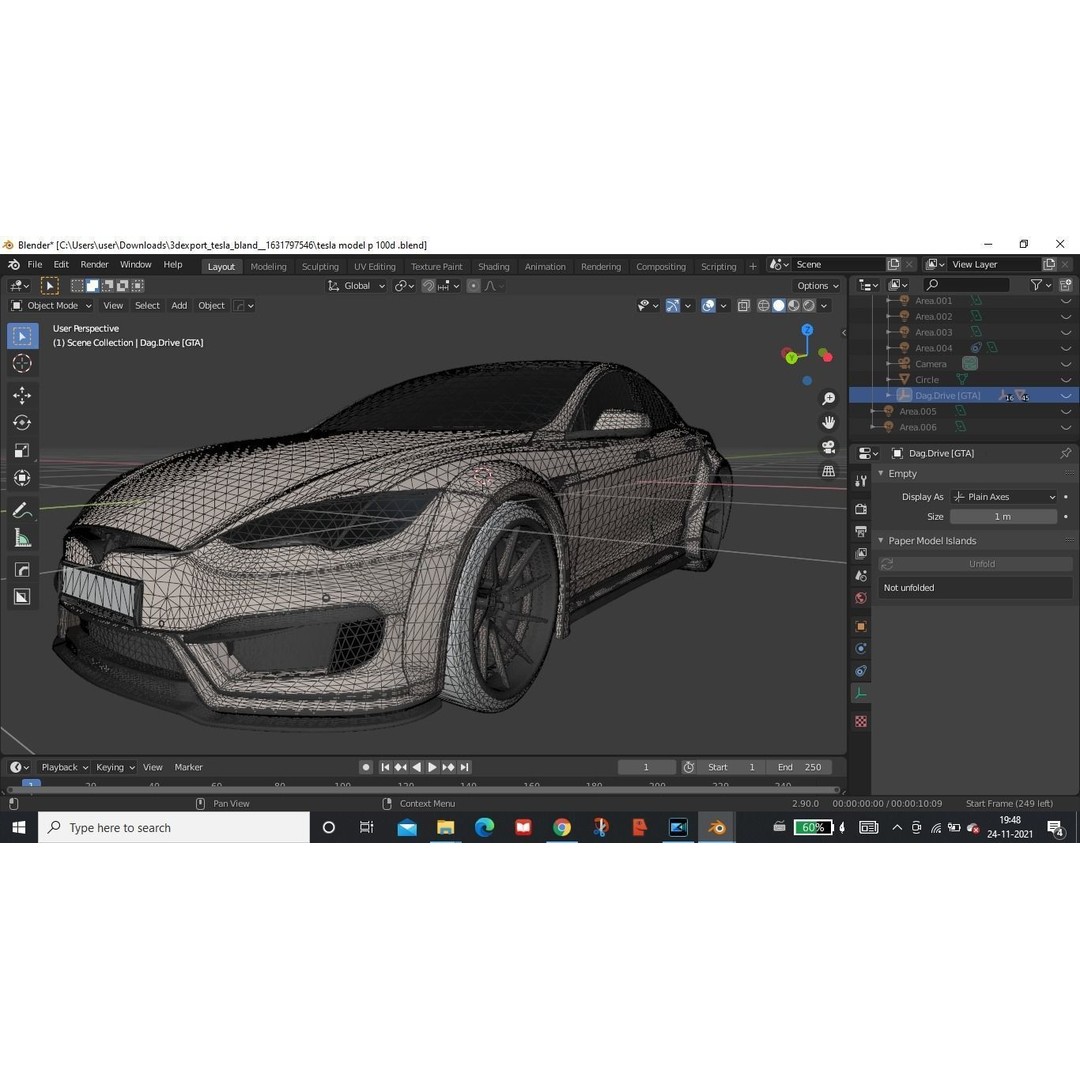Image resolution: width=1080 pixels, height=1080 pixels.
Task: Open the File menu
Action: 34,264
